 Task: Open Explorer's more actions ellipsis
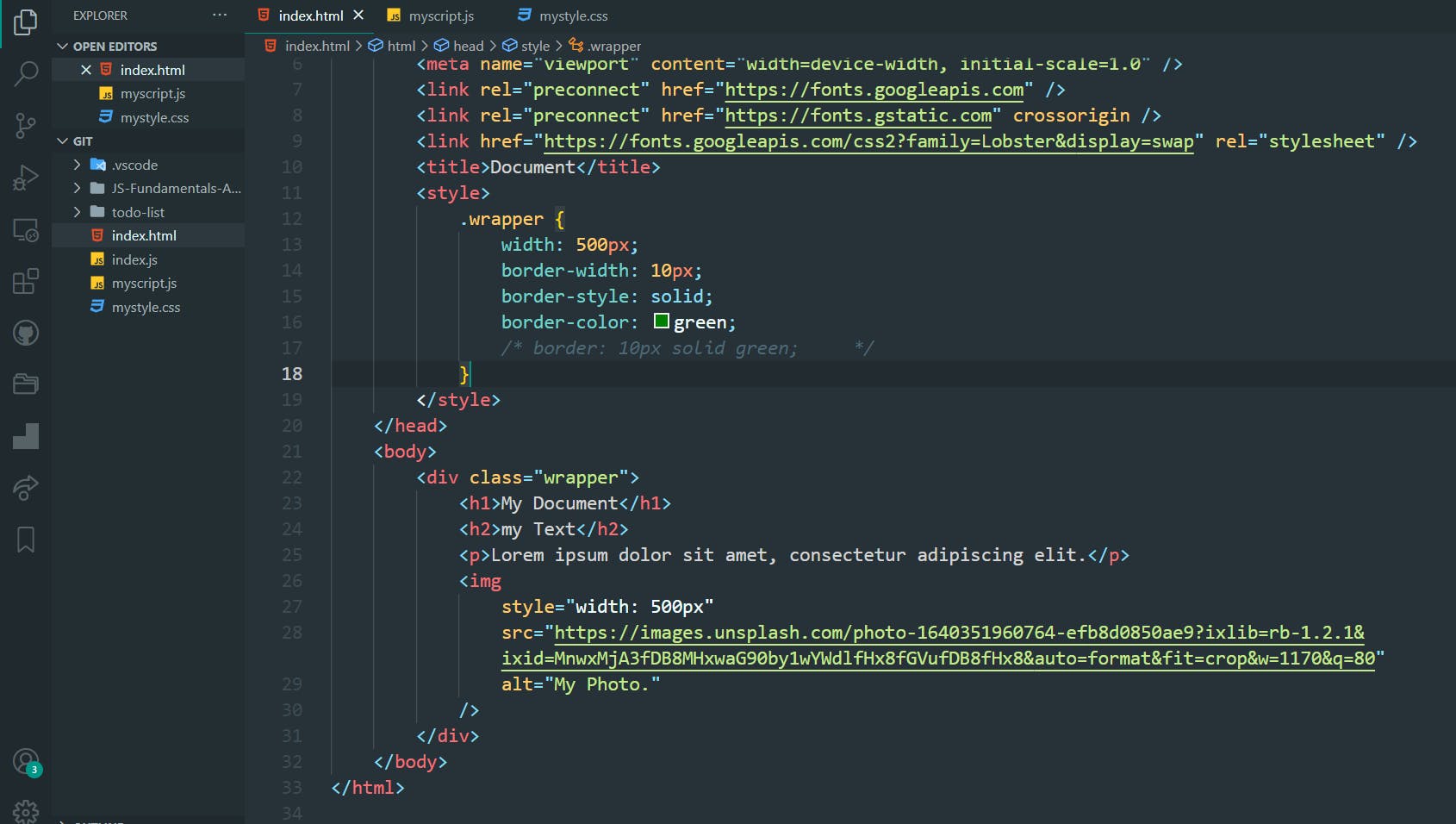pyautogui.click(x=220, y=16)
